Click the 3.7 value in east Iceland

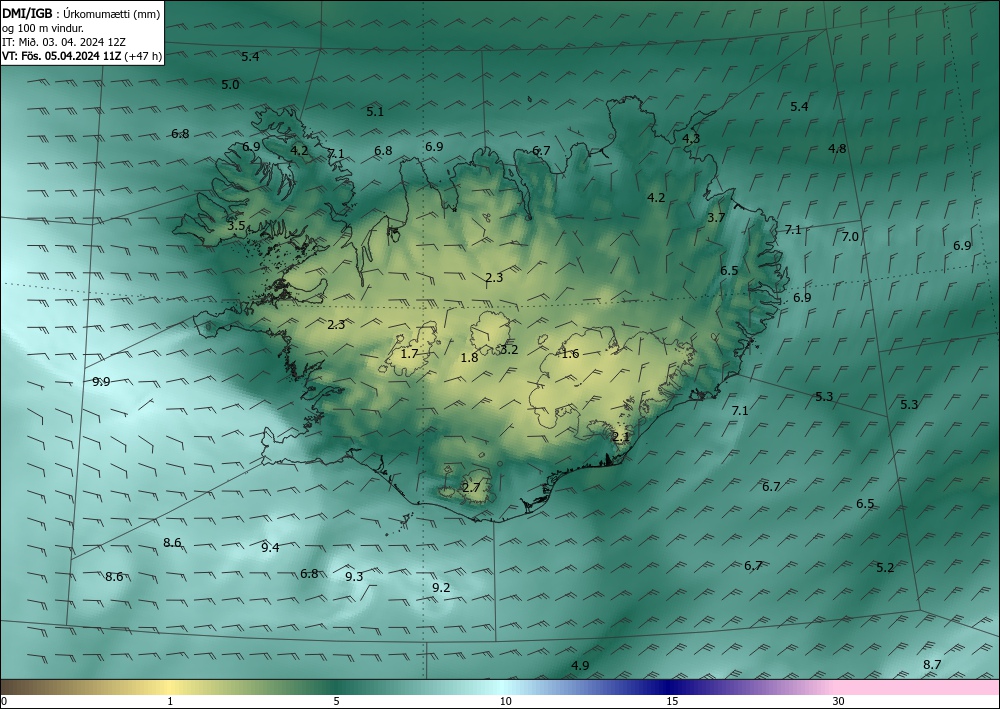pyautogui.click(x=716, y=217)
